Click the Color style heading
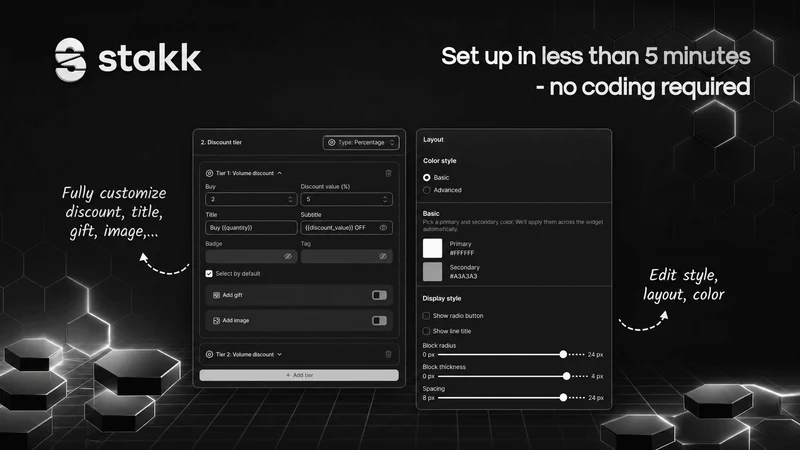The height and width of the screenshot is (450, 800). coord(440,161)
